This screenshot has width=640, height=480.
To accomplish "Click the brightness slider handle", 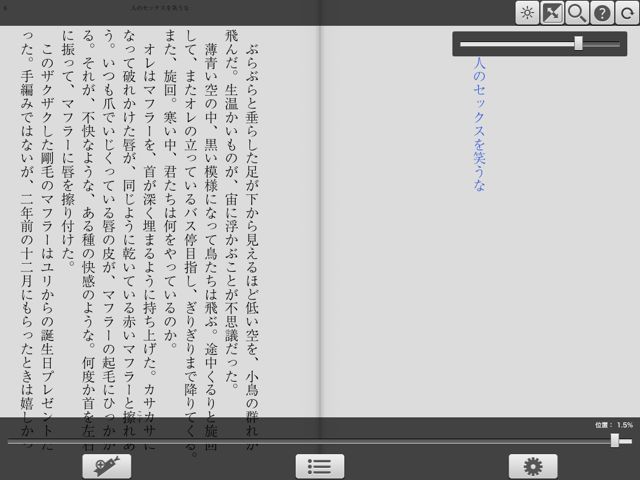I will tap(578, 43).
